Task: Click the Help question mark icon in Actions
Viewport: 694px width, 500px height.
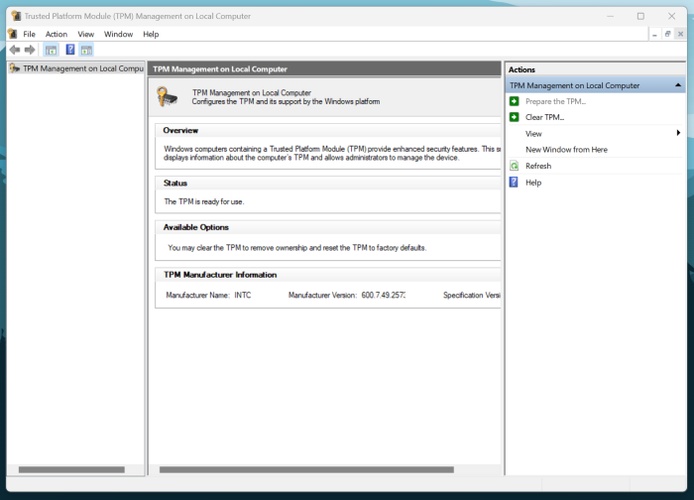Action: [x=514, y=182]
